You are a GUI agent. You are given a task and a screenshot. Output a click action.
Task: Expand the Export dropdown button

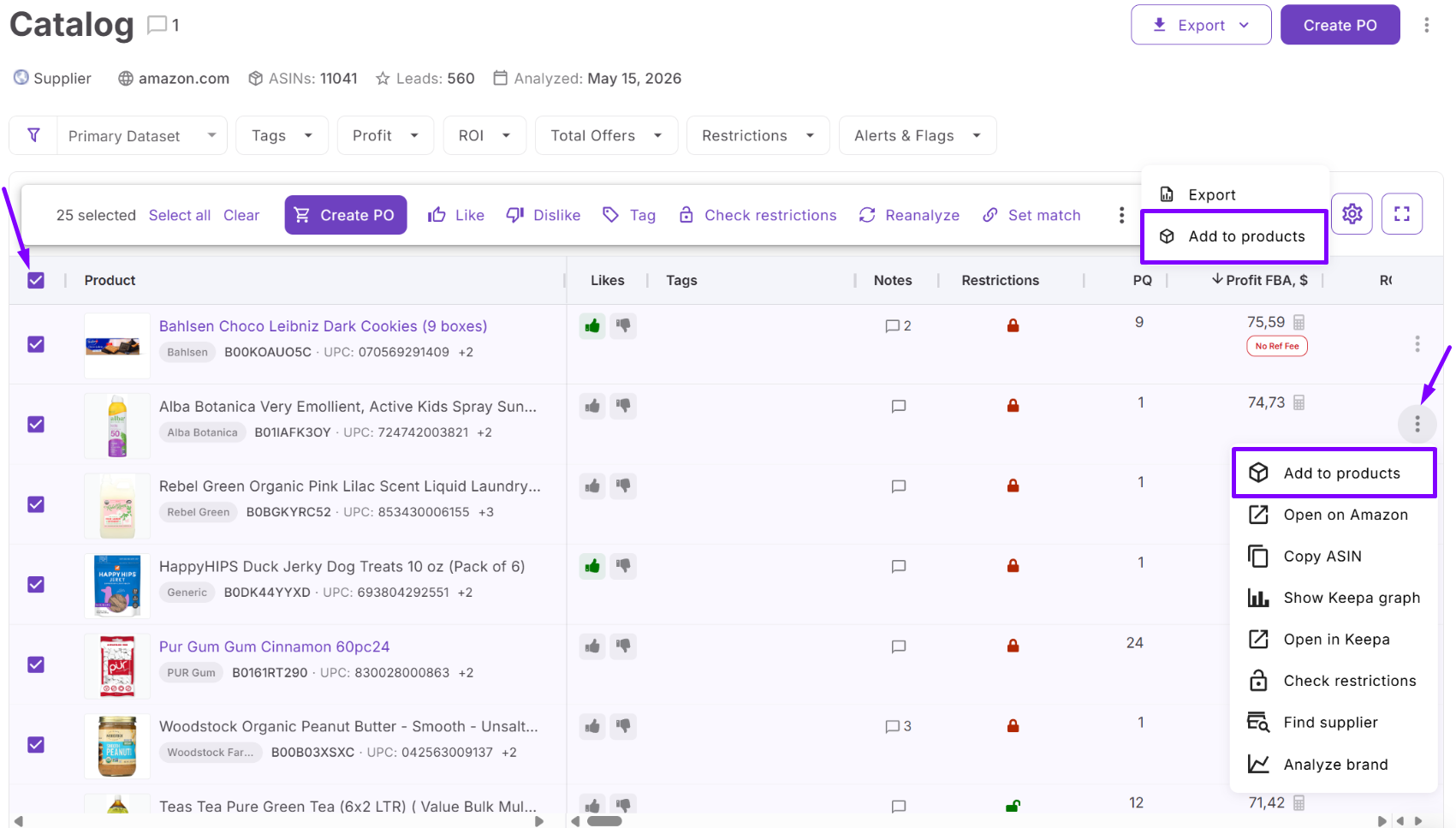tap(1201, 25)
